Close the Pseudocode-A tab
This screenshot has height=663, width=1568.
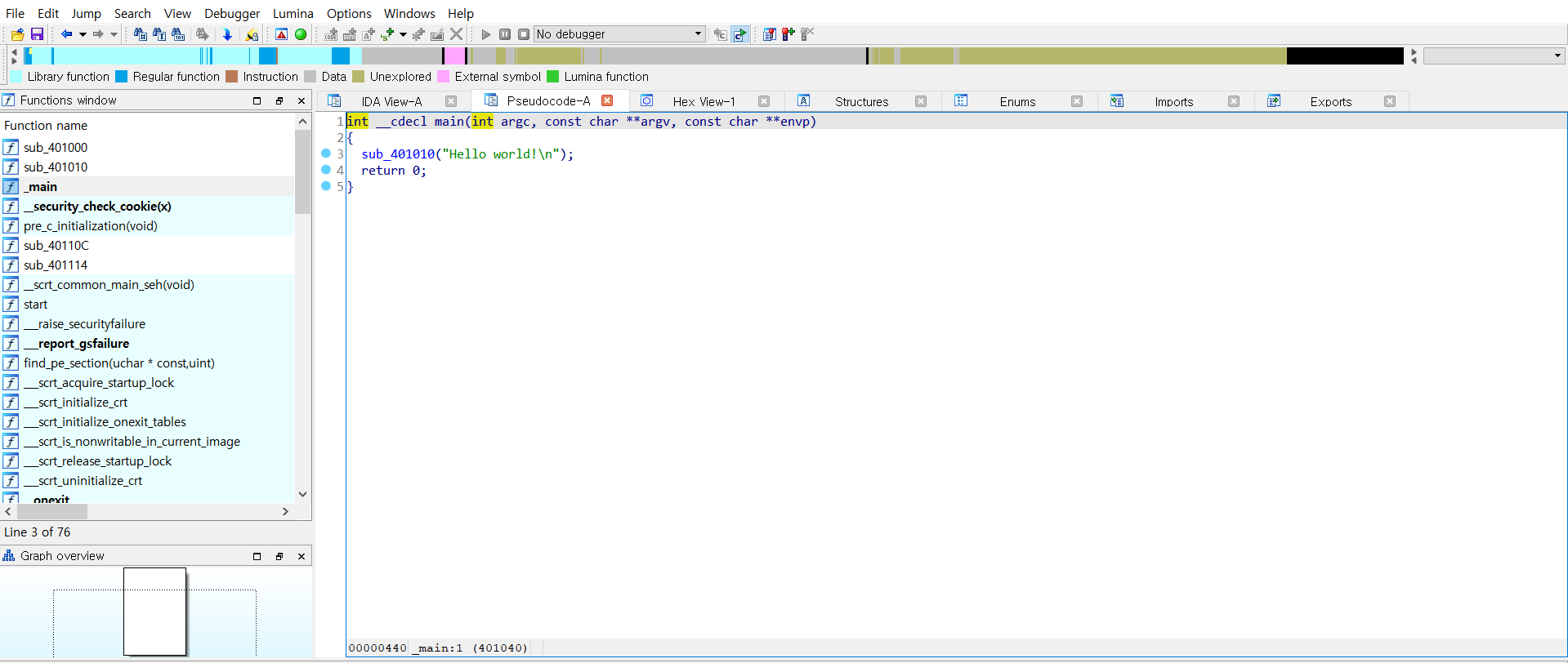tap(607, 100)
